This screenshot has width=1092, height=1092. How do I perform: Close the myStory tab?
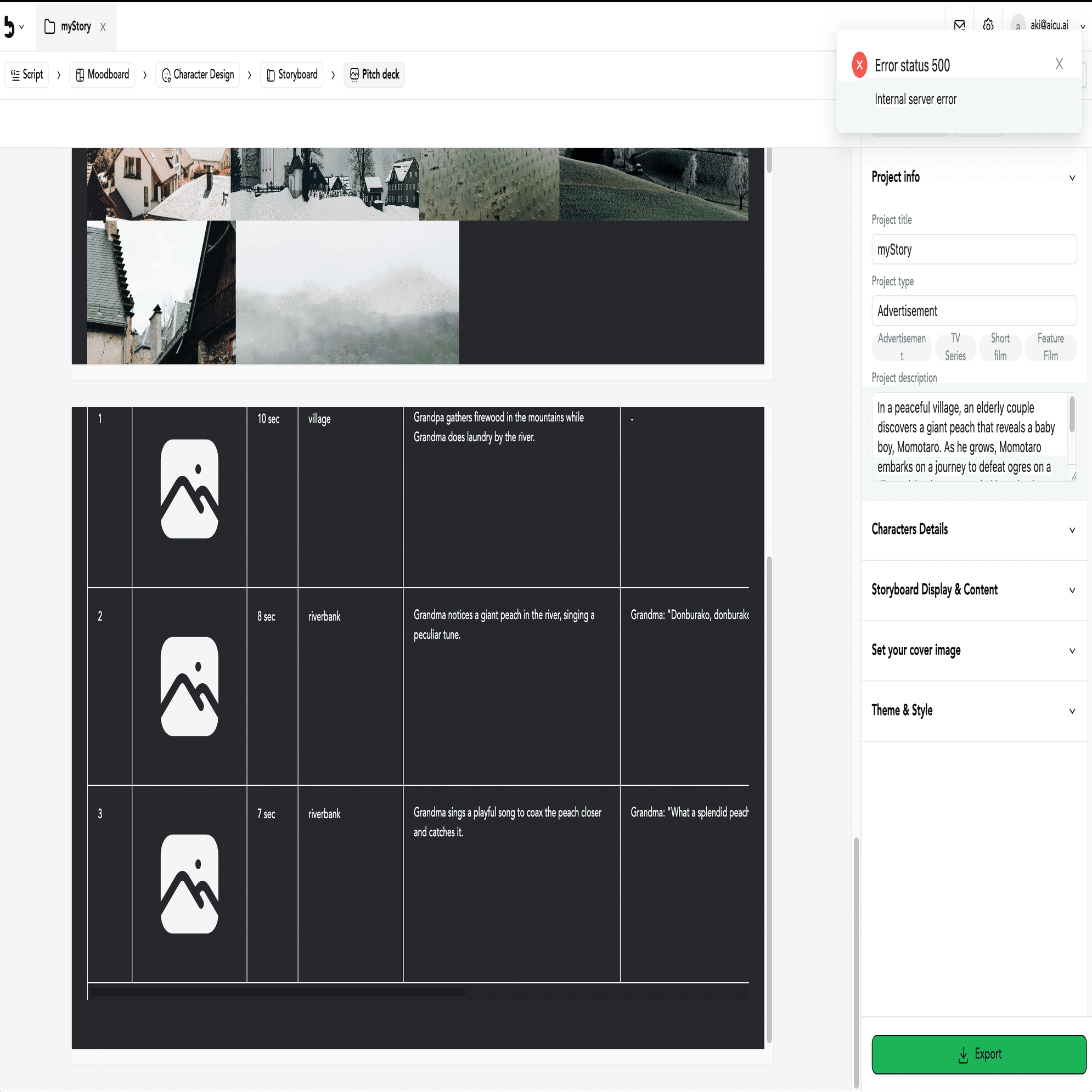click(103, 27)
